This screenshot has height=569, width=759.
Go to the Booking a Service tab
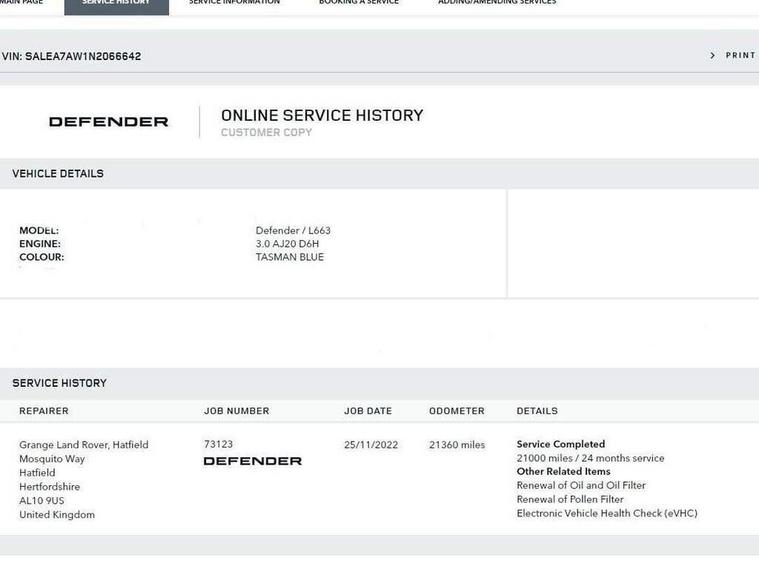click(358, 3)
